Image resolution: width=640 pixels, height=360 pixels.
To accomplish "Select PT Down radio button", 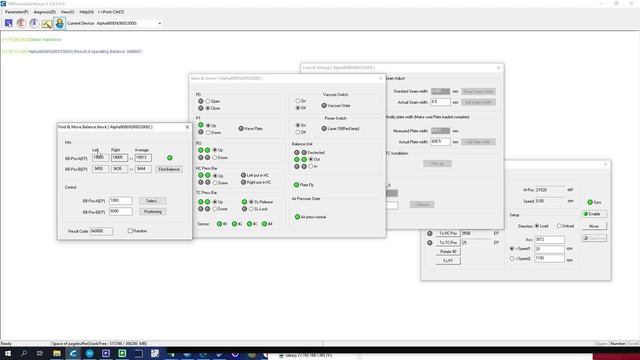I will [208, 133].
